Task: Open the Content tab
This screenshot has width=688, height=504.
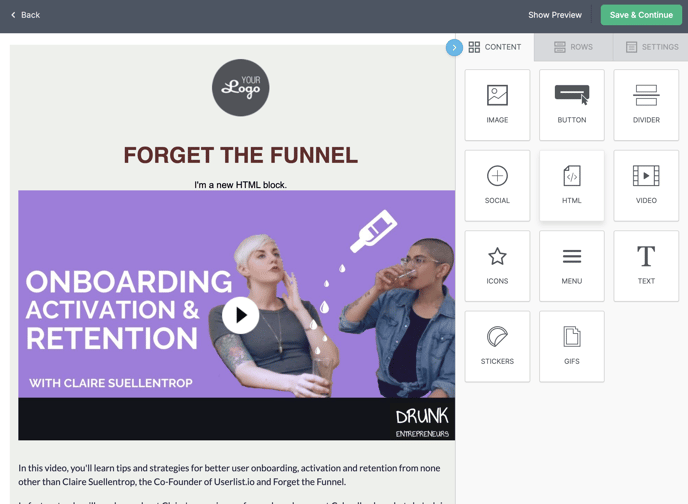Action: (x=494, y=47)
